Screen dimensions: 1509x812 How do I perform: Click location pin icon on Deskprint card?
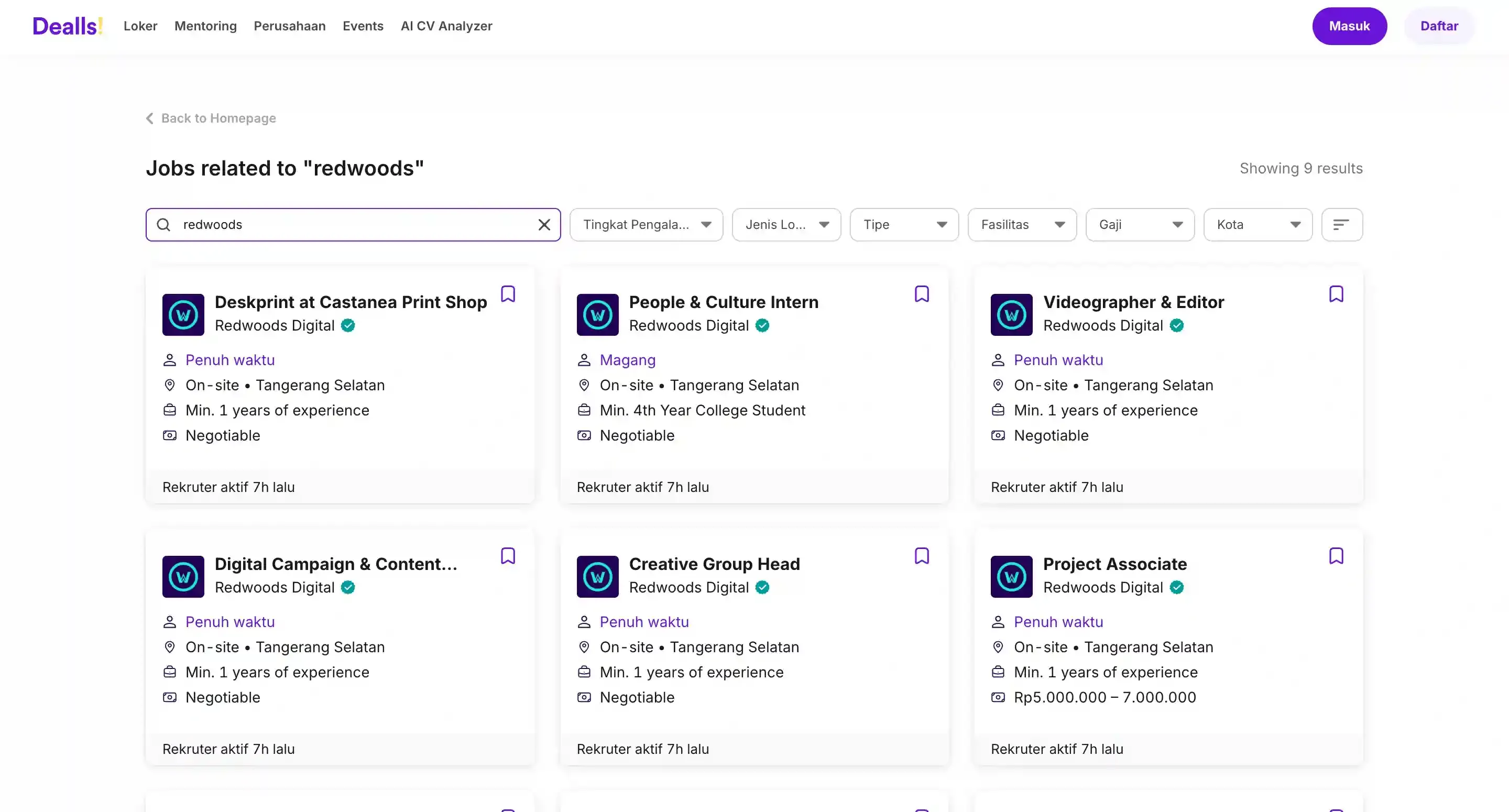click(169, 385)
